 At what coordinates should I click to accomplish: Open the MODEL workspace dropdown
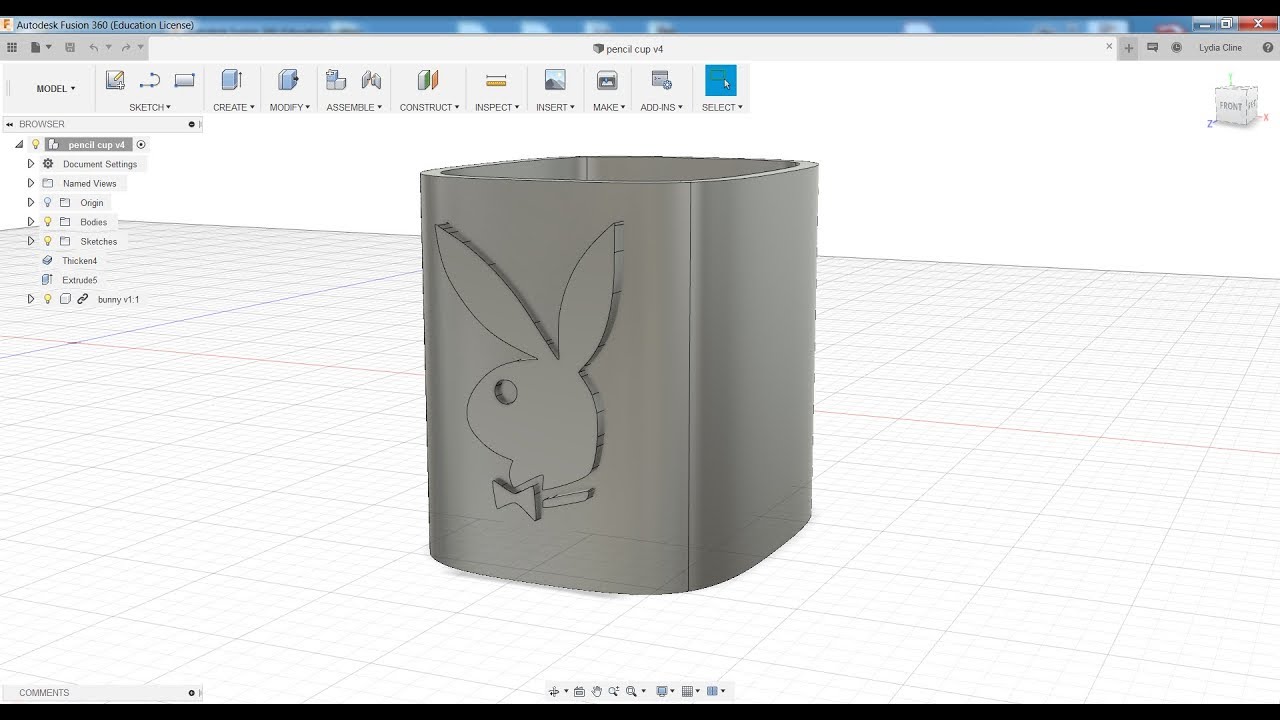(56, 89)
